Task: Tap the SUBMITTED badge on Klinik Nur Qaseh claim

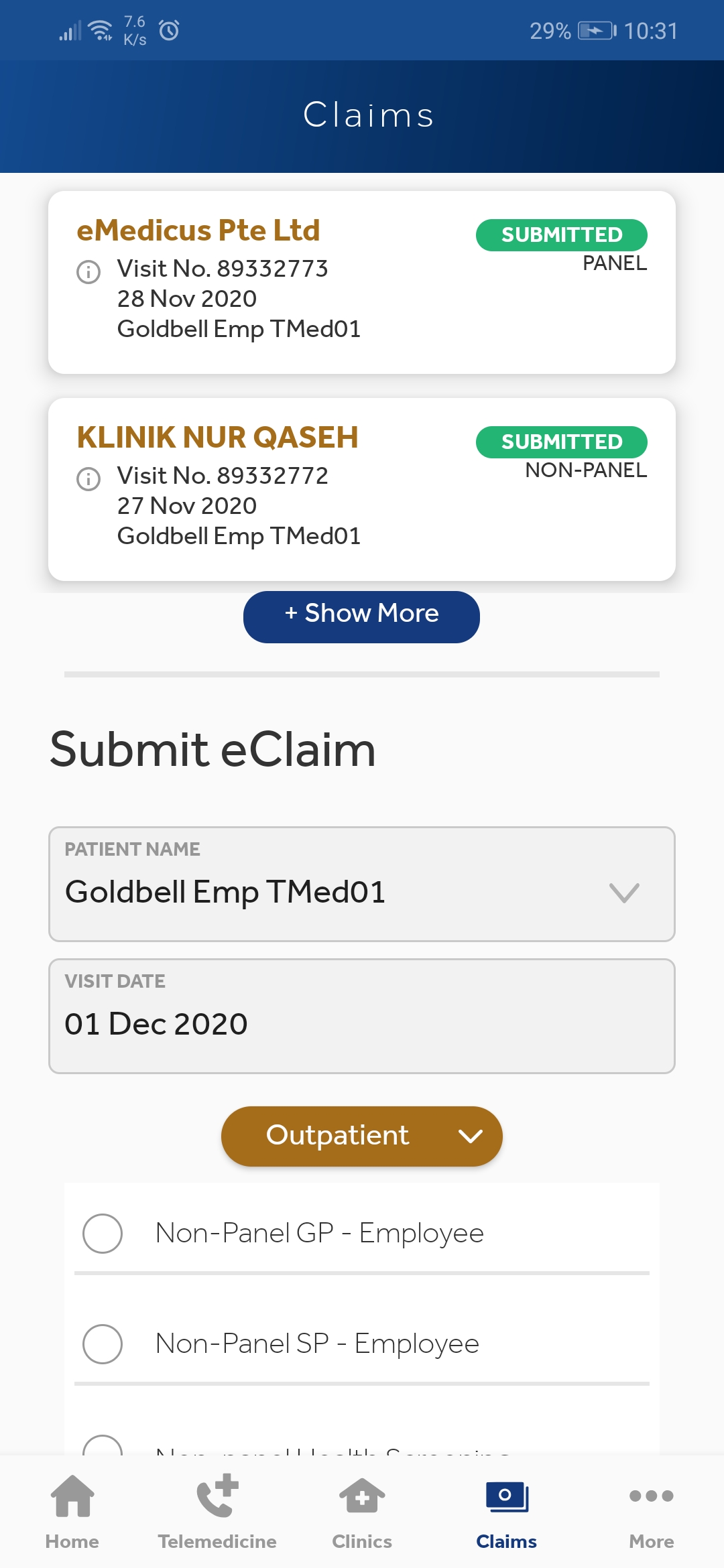Action: 562,442
